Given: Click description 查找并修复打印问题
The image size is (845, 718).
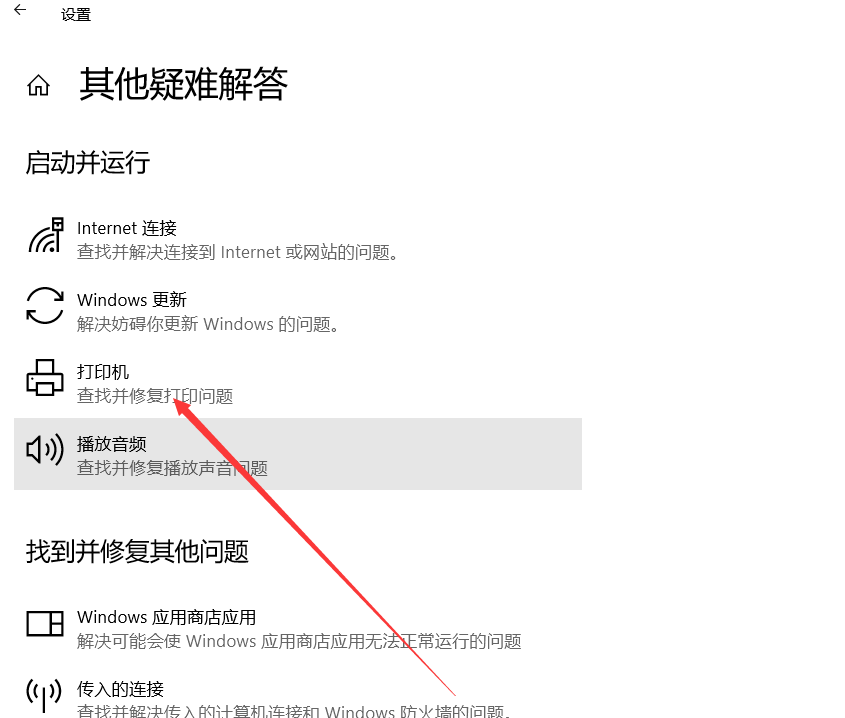Looking at the screenshot, I should 155,396.
